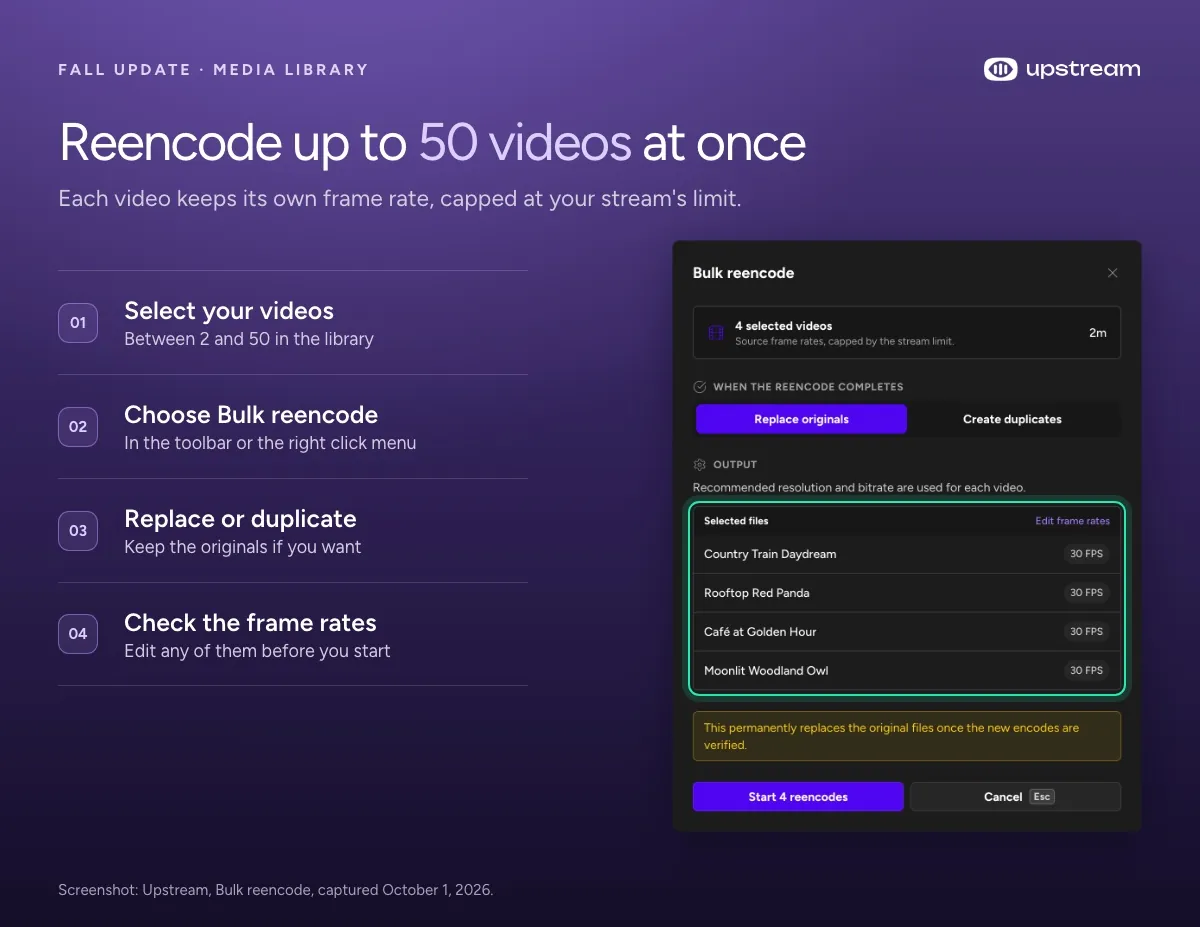Select the Moonlit Woodland Owl file row
The width and height of the screenshot is (1200, 927).
click(907, 671)
